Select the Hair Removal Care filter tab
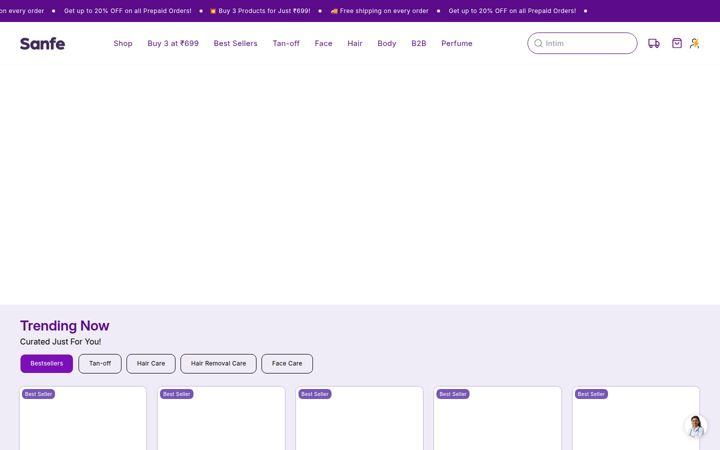Image resolution: width=720 pixels, height=450 pixels. (218, 364)
